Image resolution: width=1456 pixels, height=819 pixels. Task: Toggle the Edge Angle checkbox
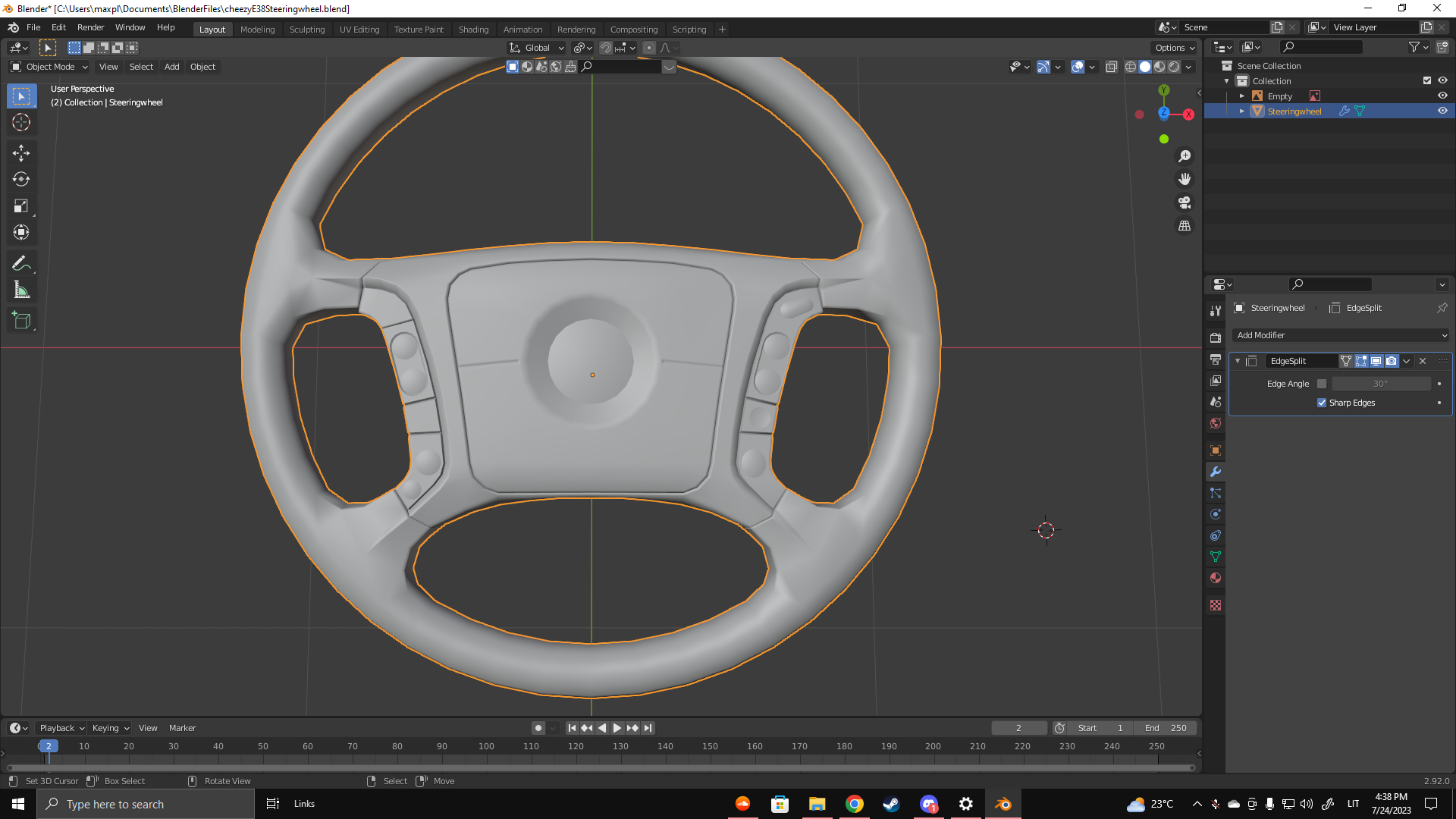(x=1322, y=384)
